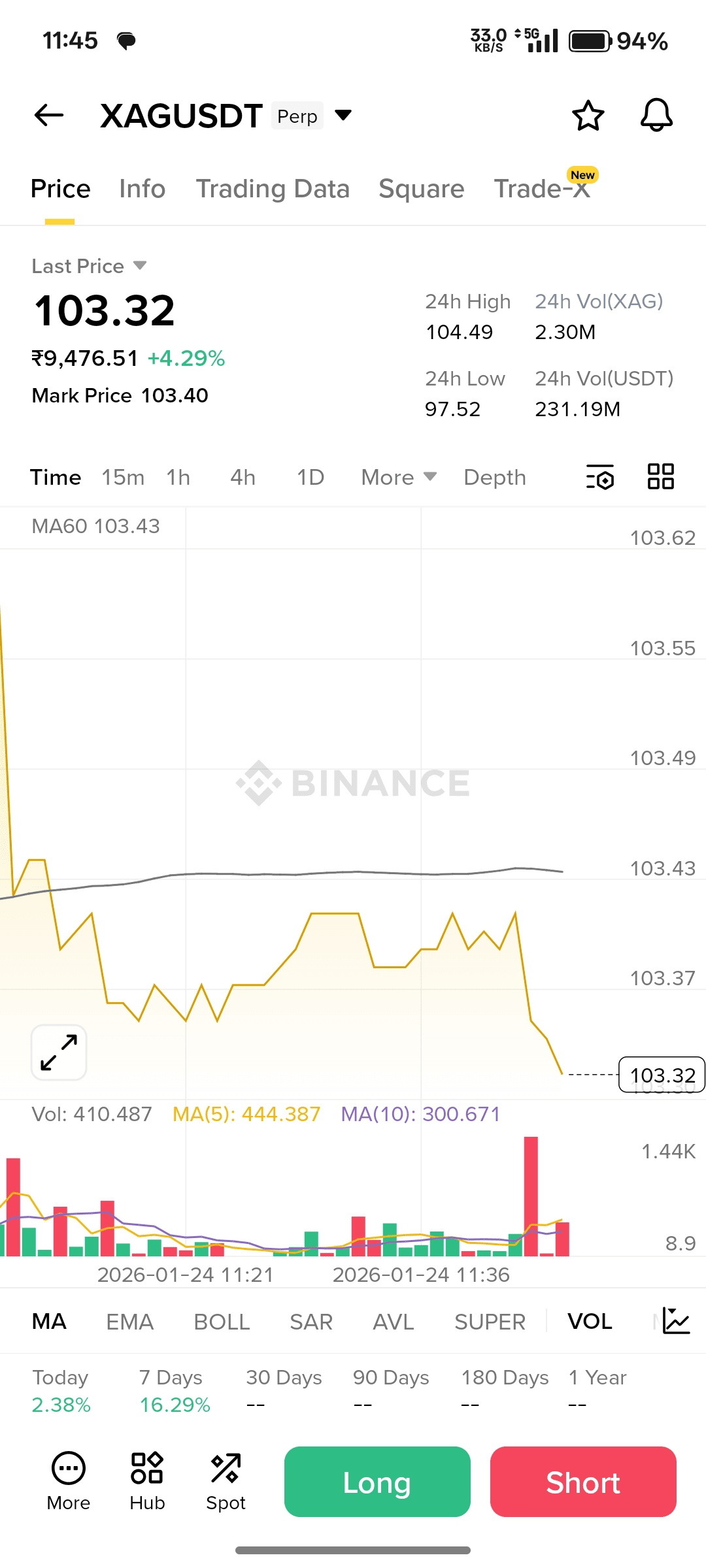Image resolution: width=706 pixels, height=1568 pixels.
Task: Tap the tallest red volume bar
Action: coord(531,1196)
